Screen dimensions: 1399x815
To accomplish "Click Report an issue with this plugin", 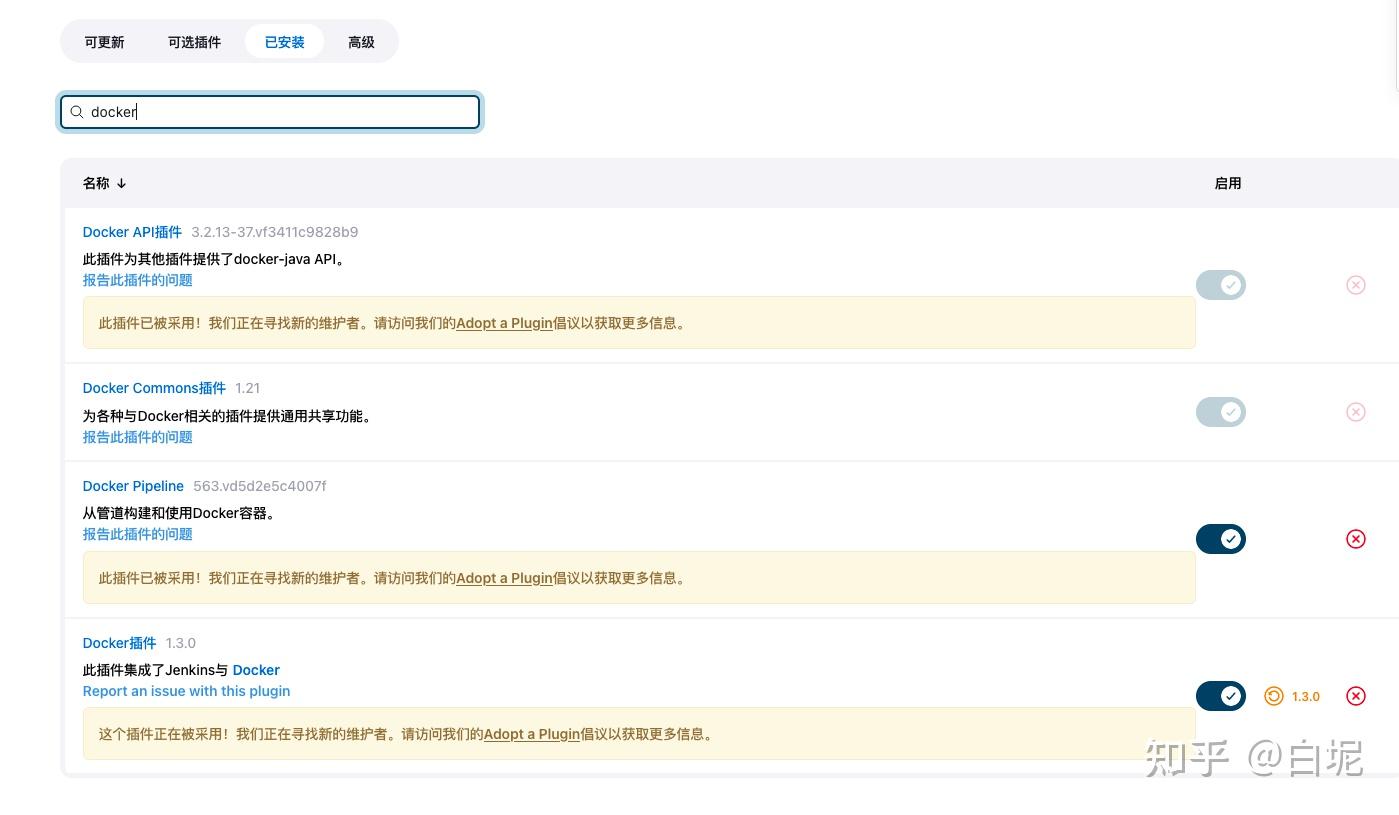I will click(x=186, y=691).
